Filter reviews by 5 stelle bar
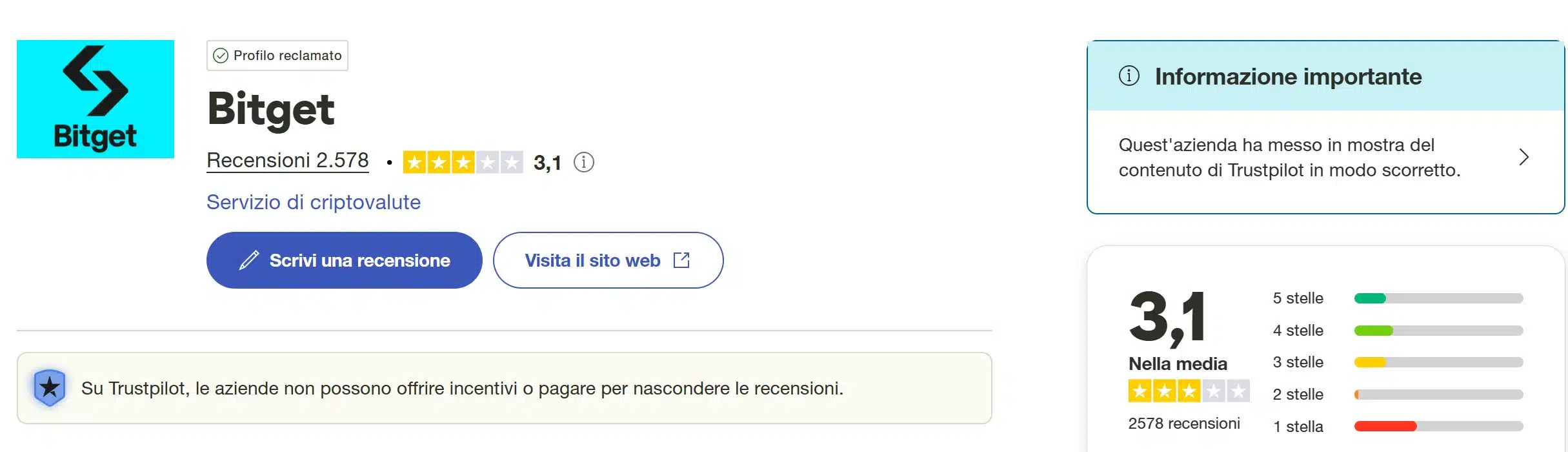The width and height of the screenshot is (1568, 452). (x=1438, y=298)
